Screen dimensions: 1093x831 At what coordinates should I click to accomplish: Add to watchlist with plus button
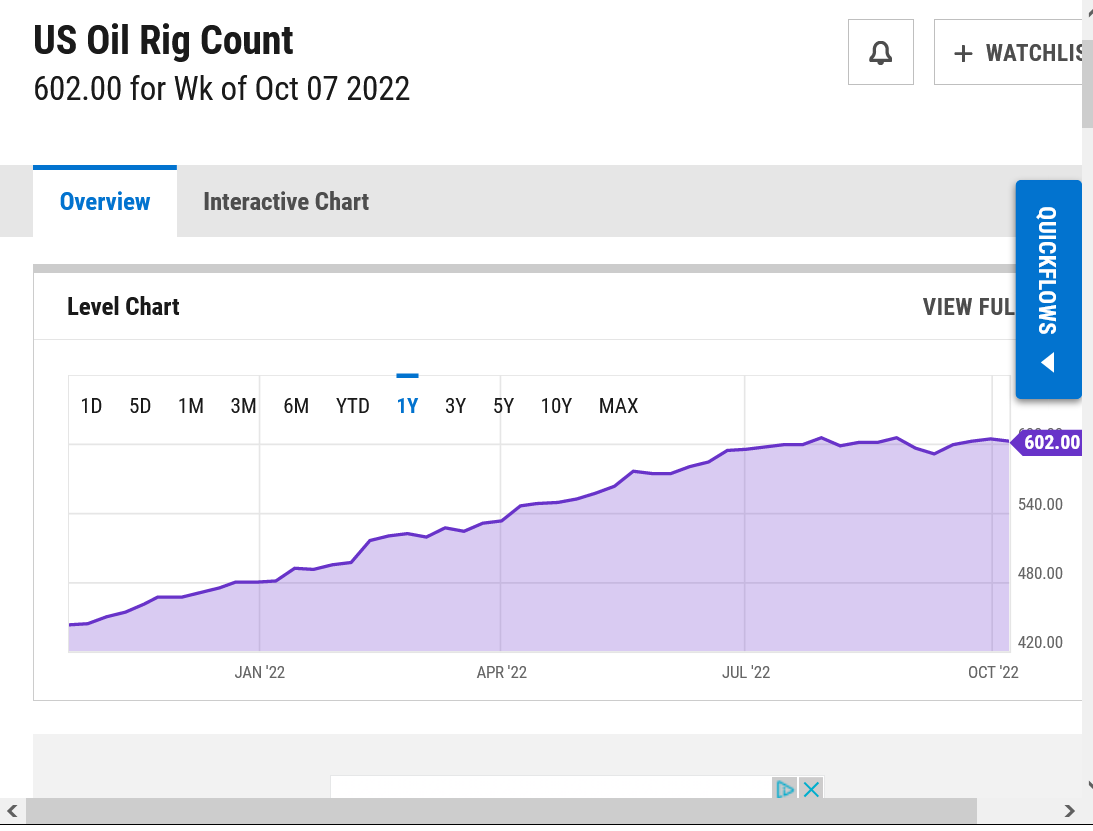(1010, 53)
